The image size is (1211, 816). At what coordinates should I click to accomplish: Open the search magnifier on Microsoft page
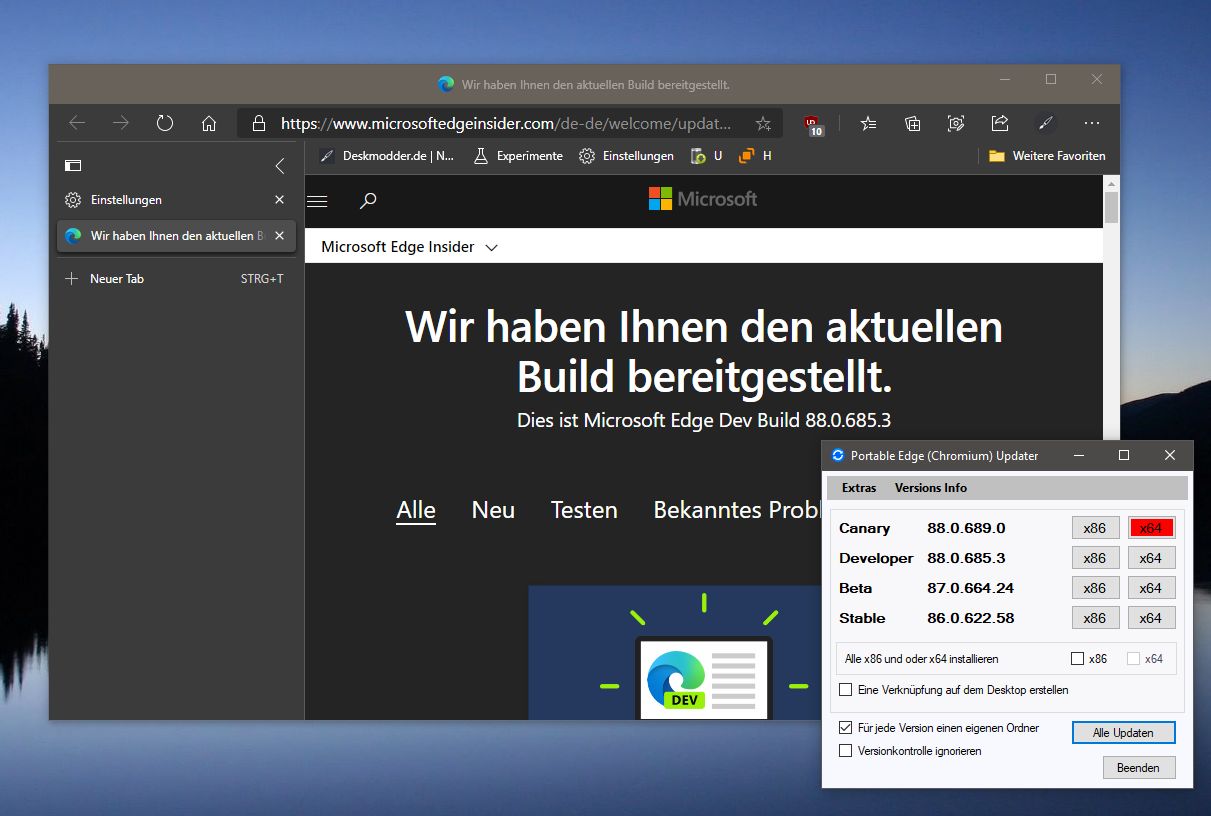pos(368,200)
